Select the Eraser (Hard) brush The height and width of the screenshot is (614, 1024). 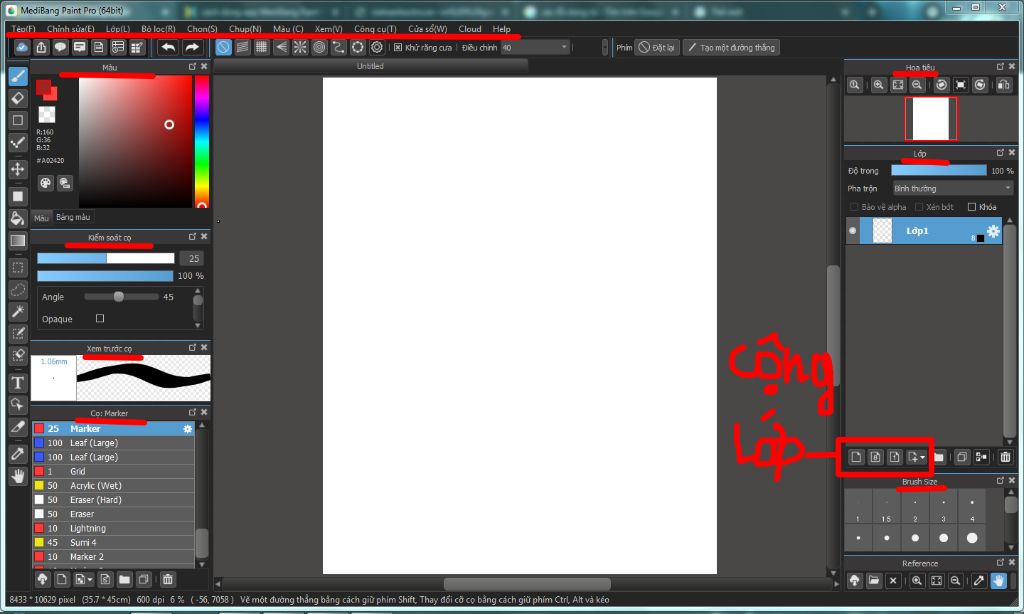click(x=114, y=500)
